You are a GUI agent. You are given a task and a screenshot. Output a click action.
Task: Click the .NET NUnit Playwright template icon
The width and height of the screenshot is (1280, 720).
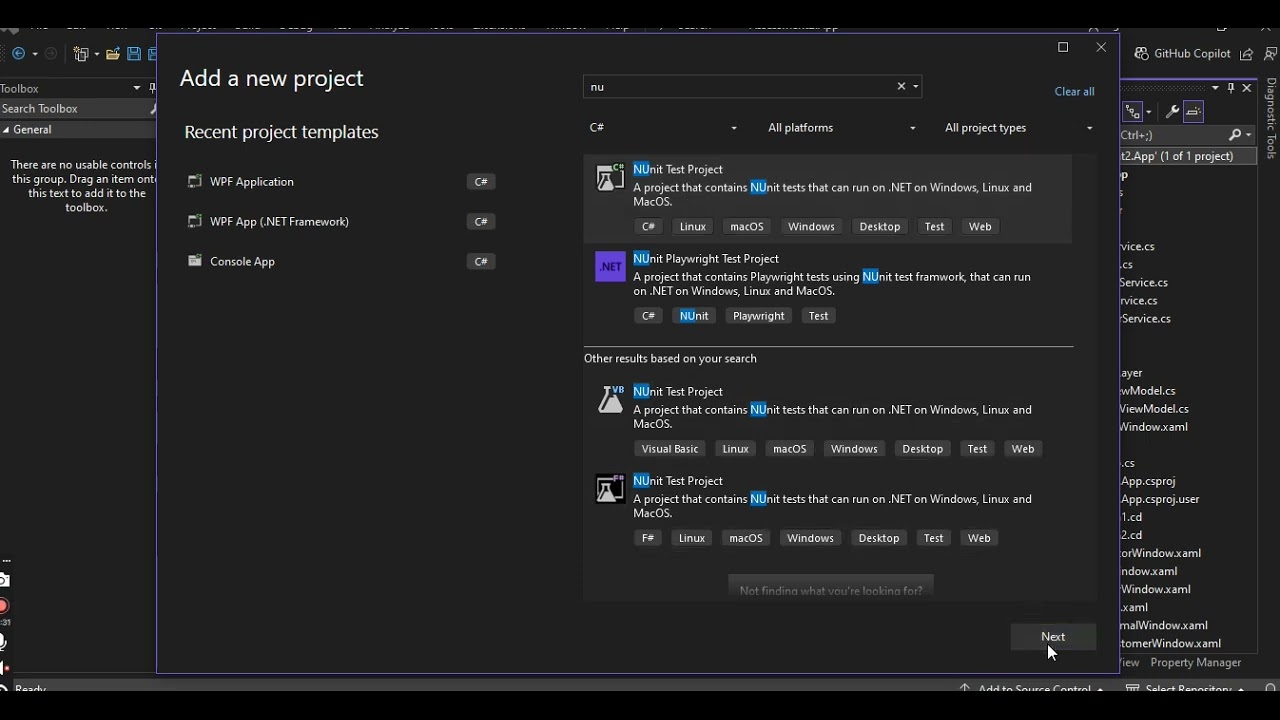610,267
